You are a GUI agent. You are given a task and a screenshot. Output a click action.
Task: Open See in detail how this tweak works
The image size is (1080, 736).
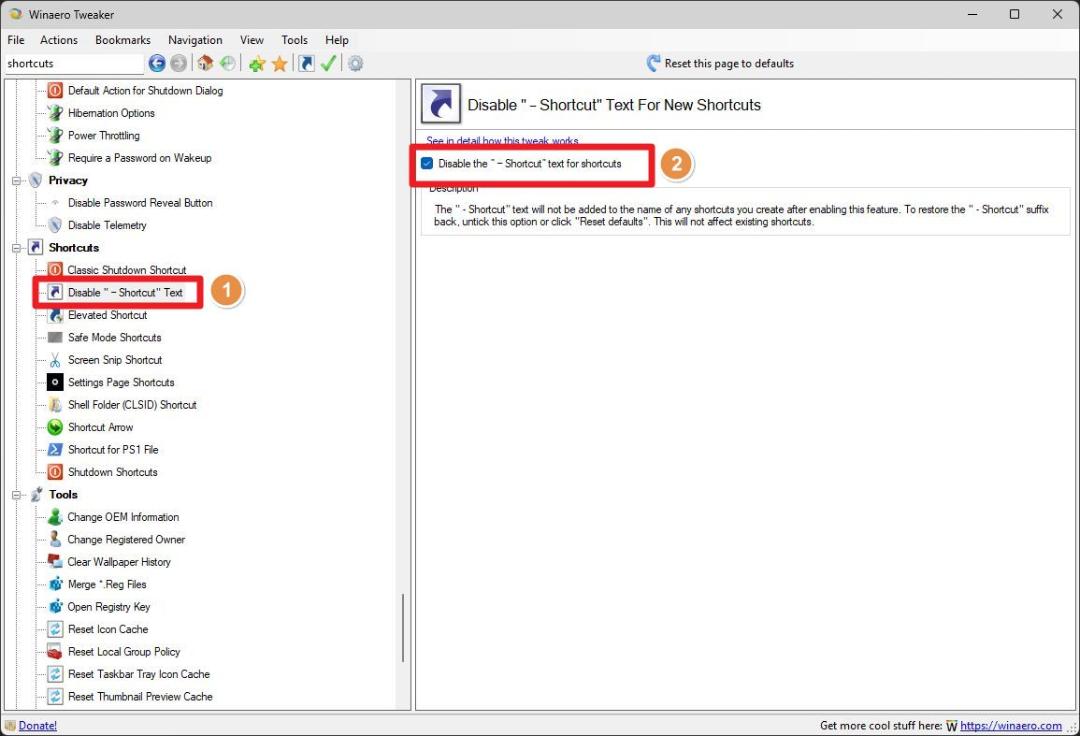point(502,140)
